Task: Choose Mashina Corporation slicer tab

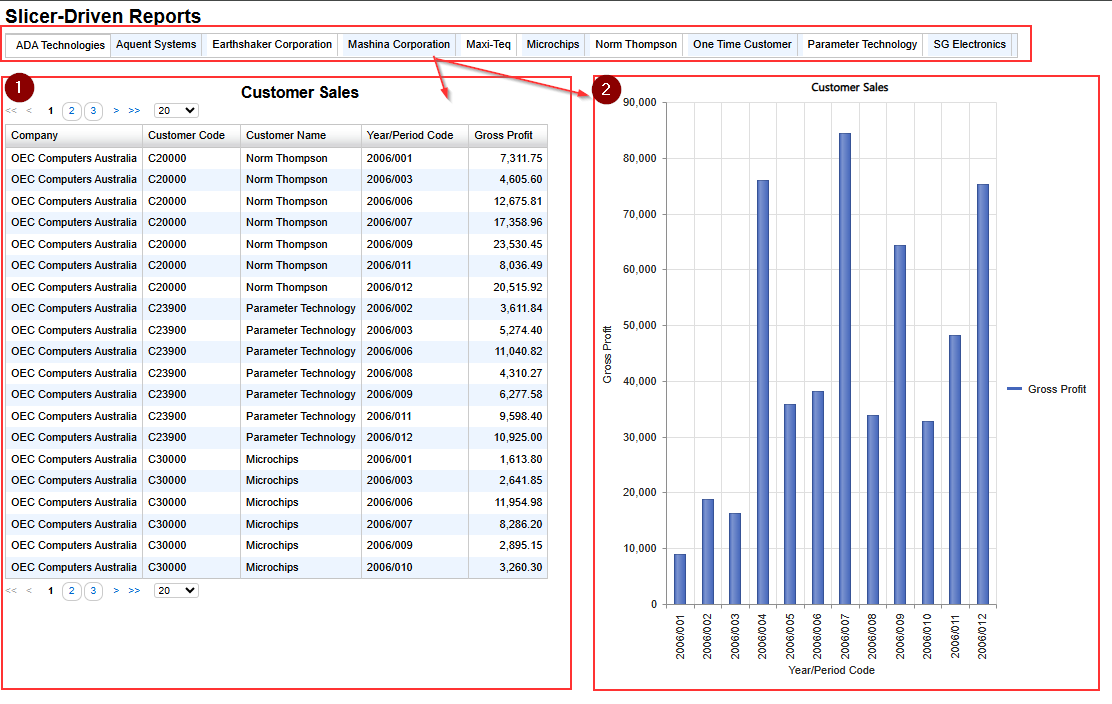Action: [x=399, y=44]
